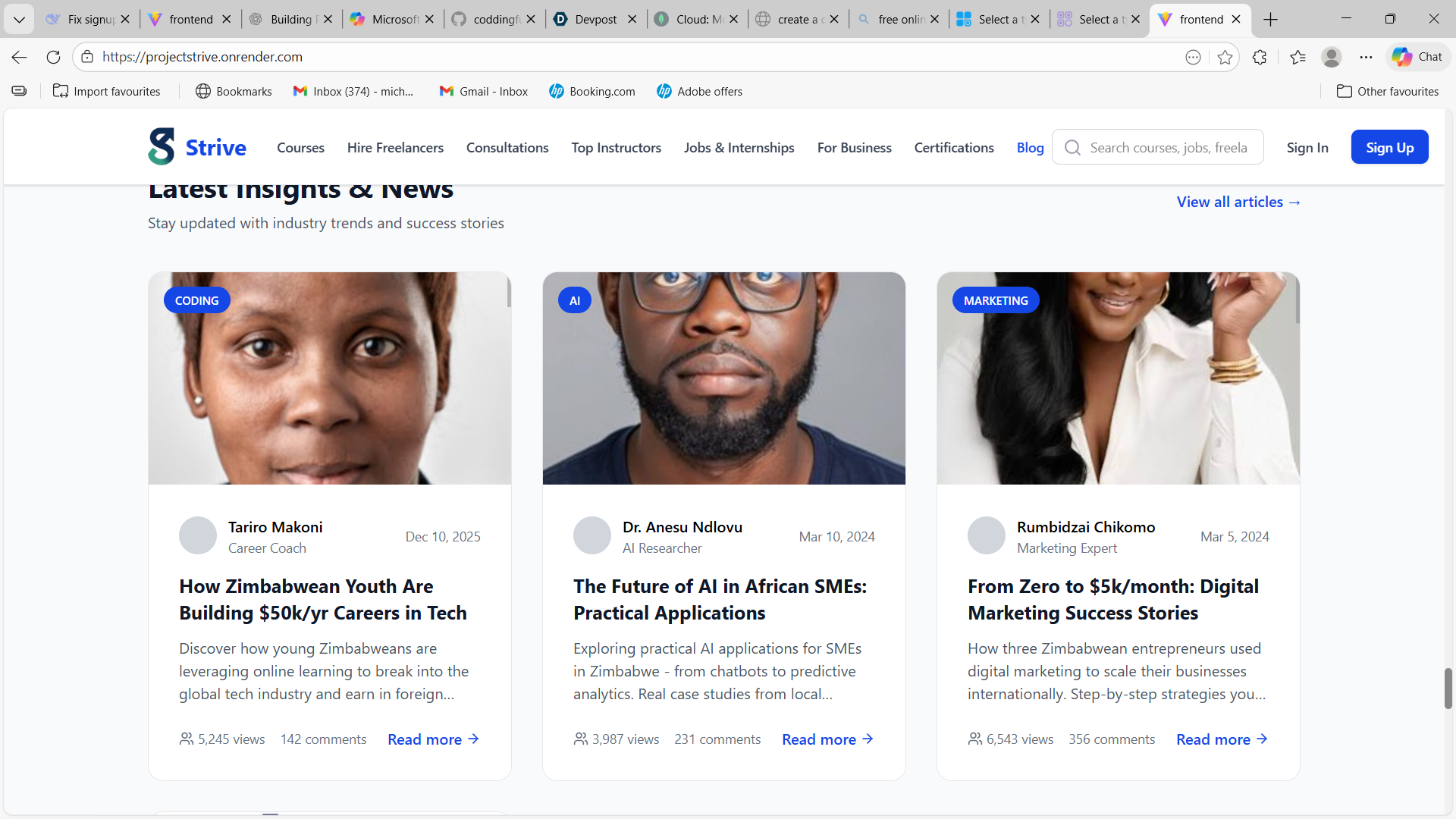Image resolution: width=1456 pixels, height=819 pixels.
Task: Open Jobs & Internships nav item
Action: 739,148
